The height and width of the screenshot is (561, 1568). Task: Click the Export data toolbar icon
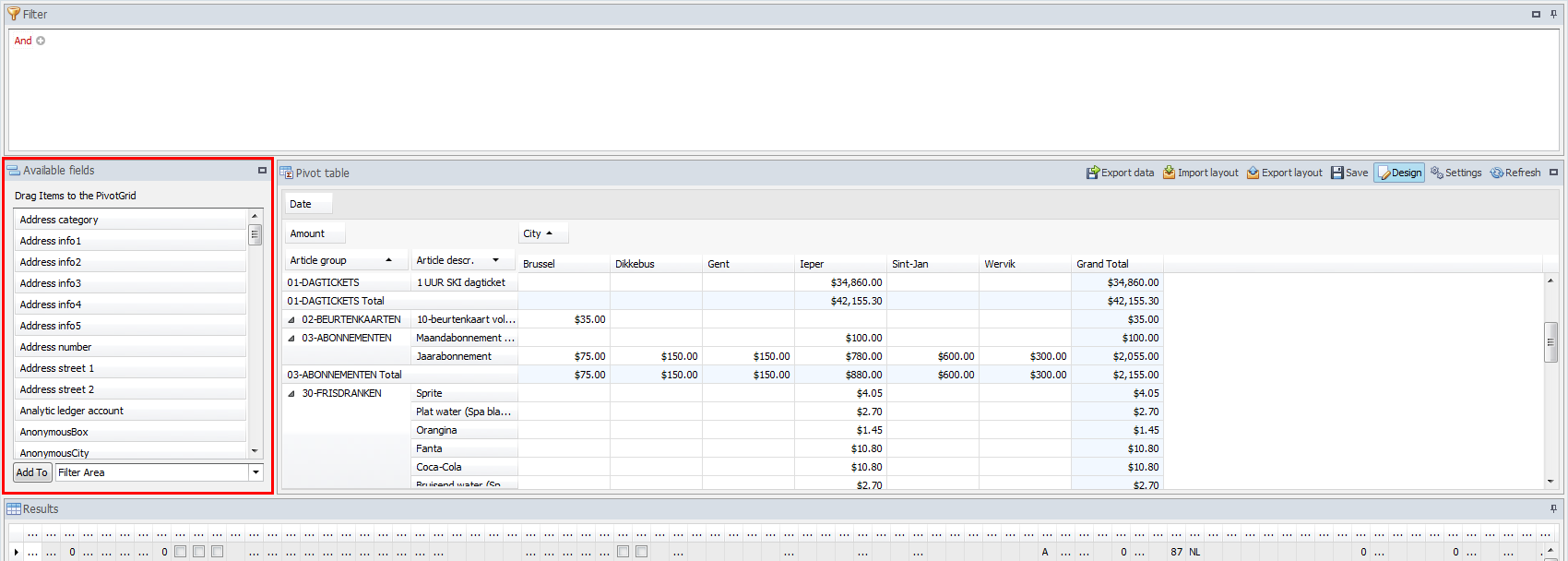[1093, 173]
